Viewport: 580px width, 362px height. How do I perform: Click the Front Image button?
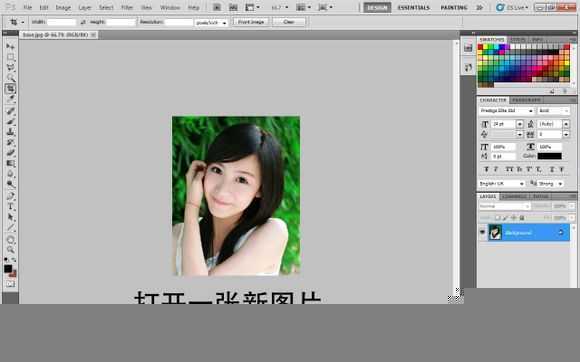pos(251,22)
